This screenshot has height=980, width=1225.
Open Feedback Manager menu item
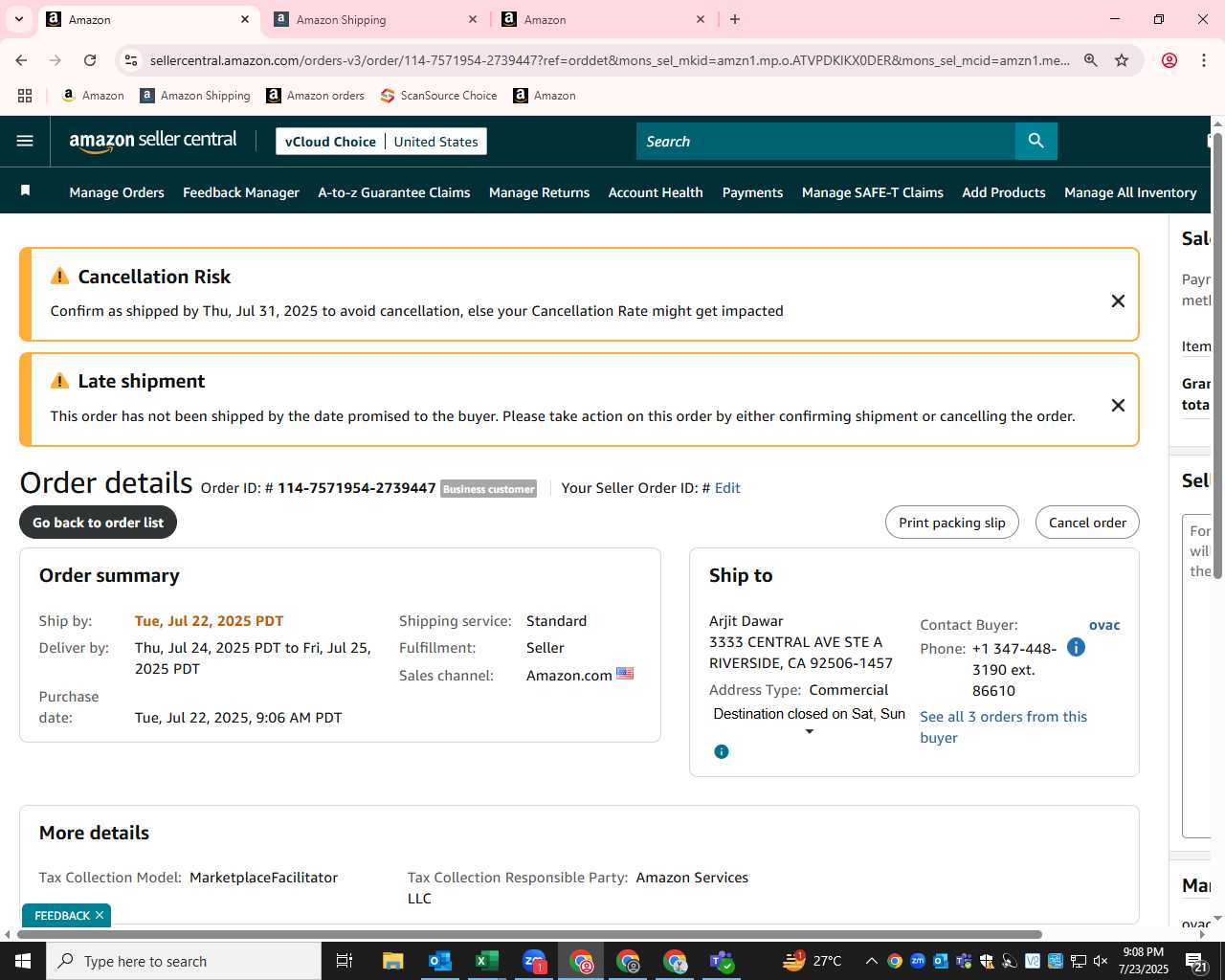241,192
